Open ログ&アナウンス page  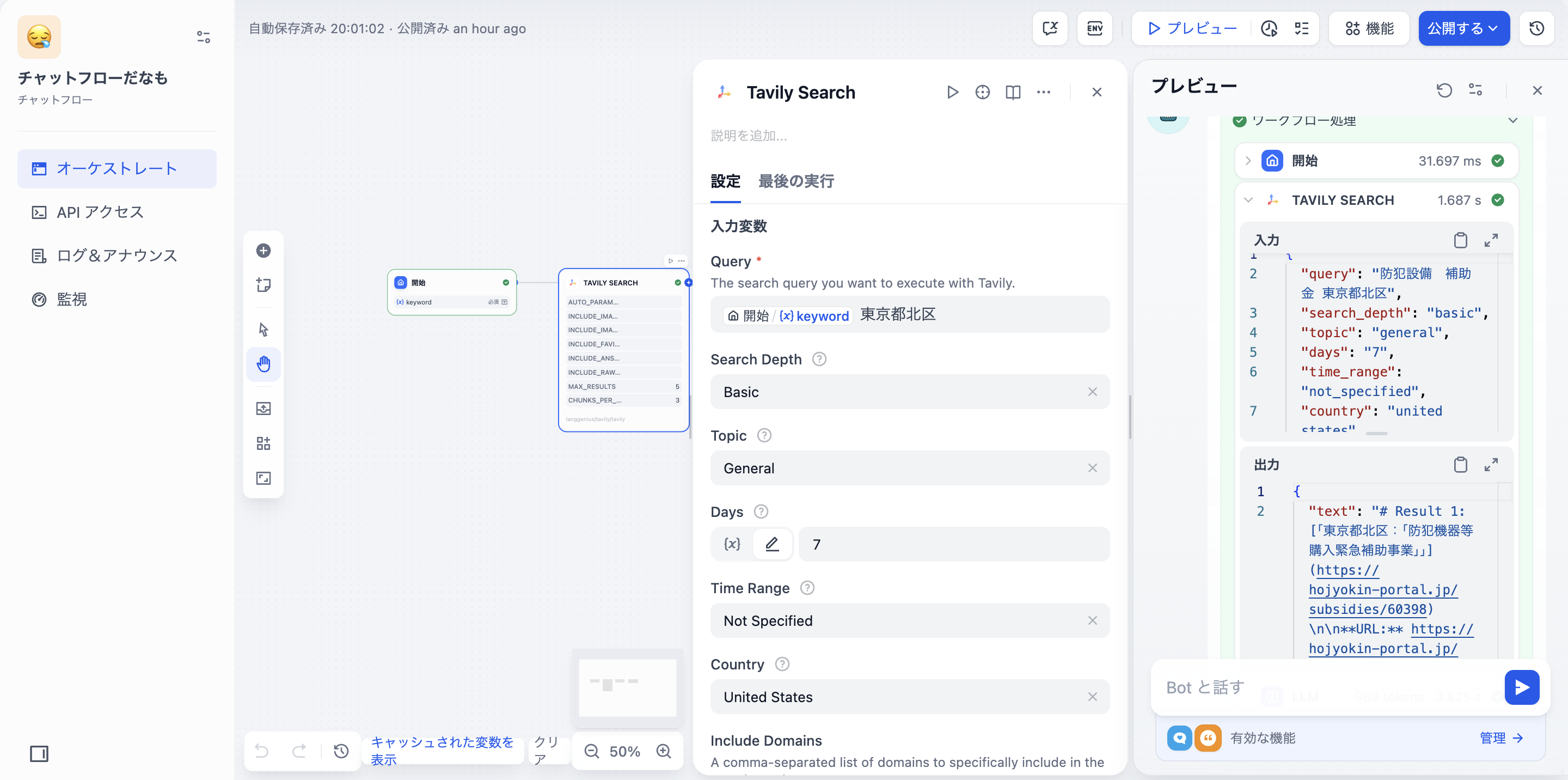(117, 256)
